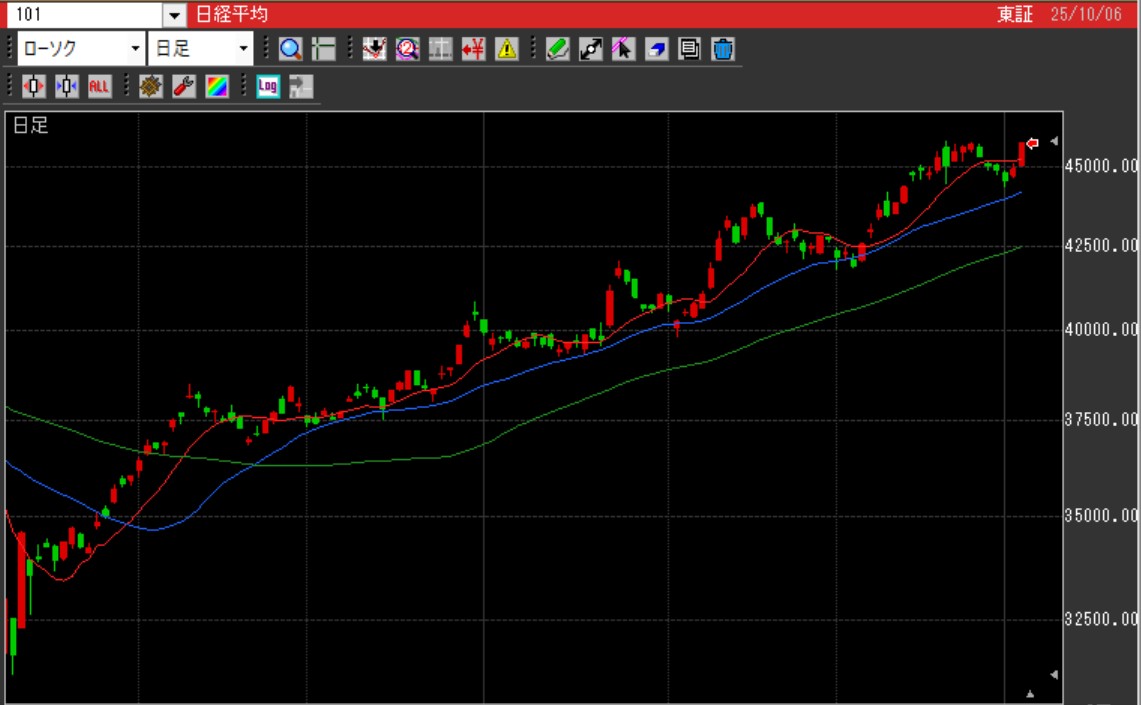
Task: Choose the diagonal trend line tool
Action: [591, 49]
